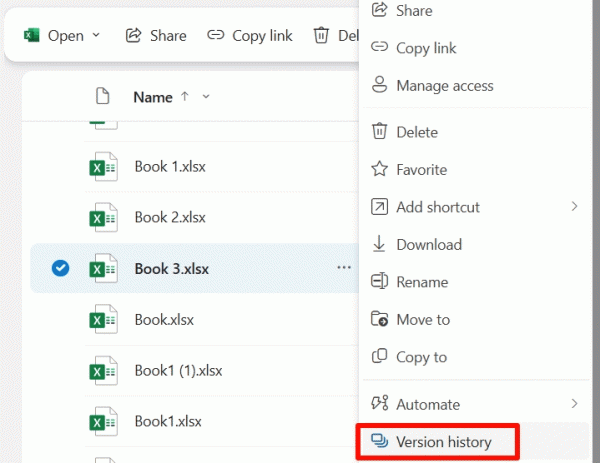The height and width of the screenshot is (463, 600).
Task: Click the Excel icon next to Book 2.xlsx
Action: click(x=99, y=217)
